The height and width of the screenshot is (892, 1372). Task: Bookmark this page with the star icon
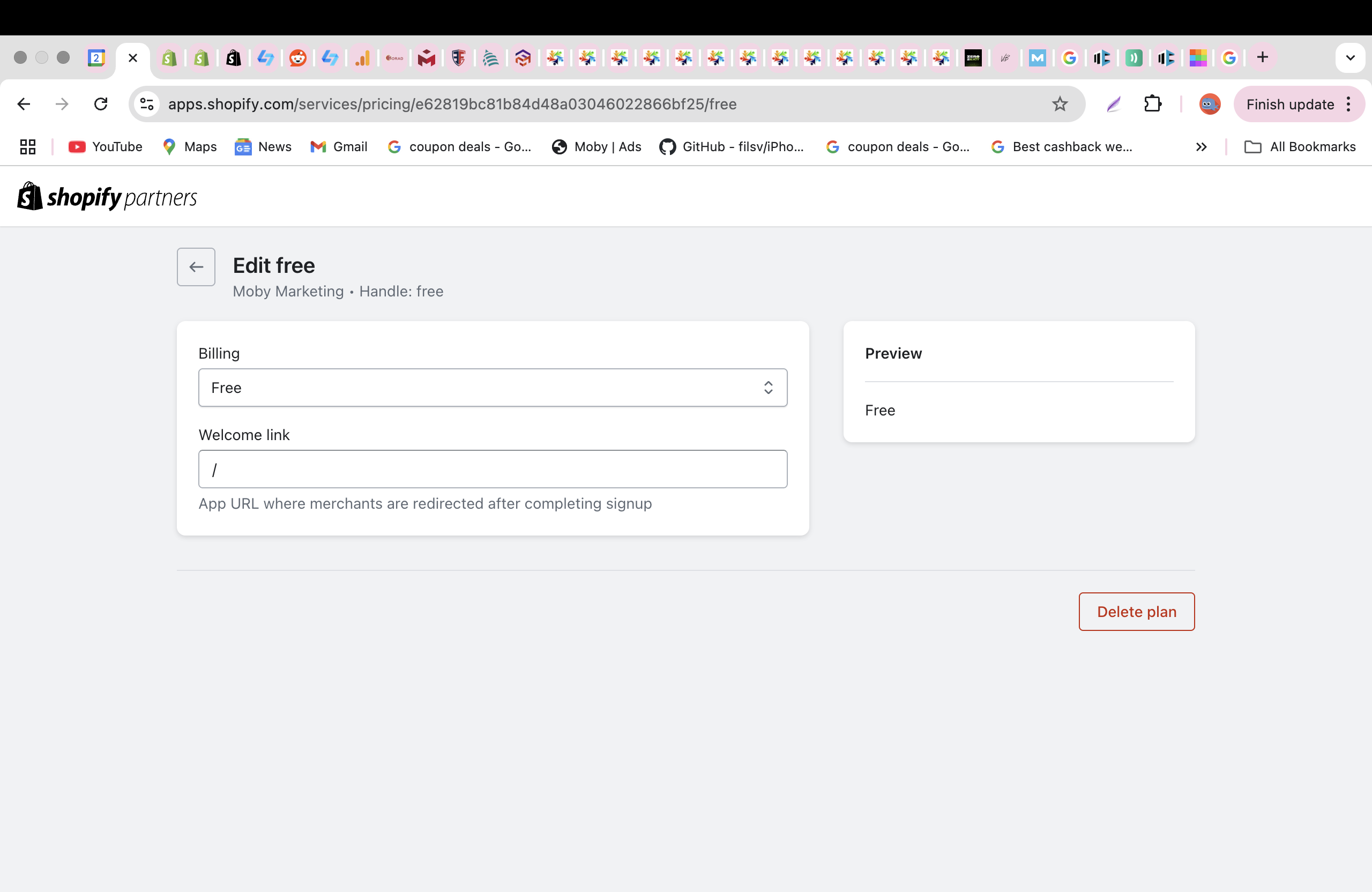pyautogui.click(x=1060, y=105)
